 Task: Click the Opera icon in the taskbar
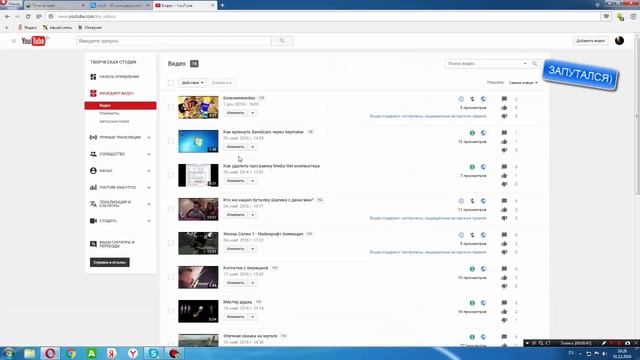[x=50, y=353]
